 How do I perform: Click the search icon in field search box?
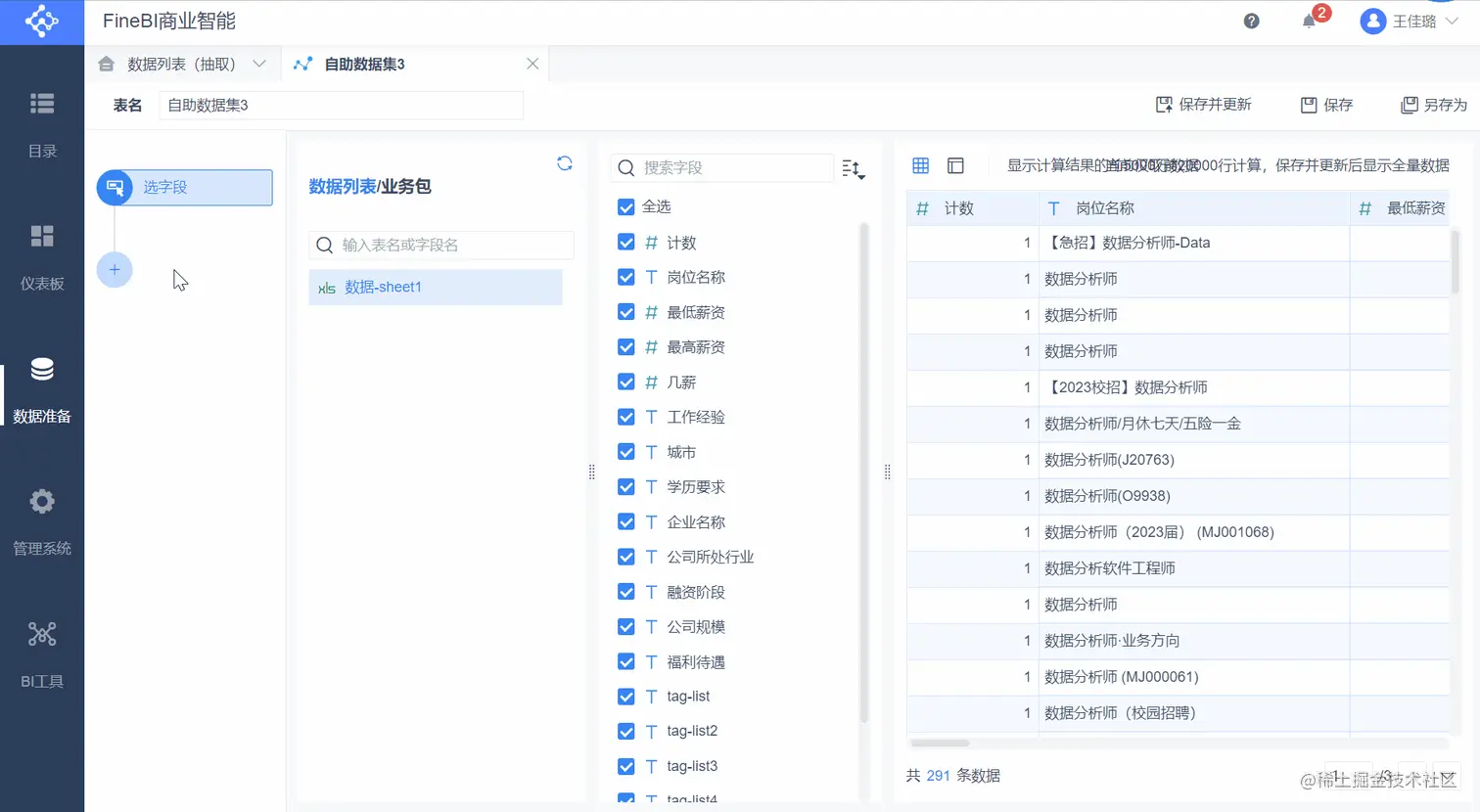[x=626, y=168]
